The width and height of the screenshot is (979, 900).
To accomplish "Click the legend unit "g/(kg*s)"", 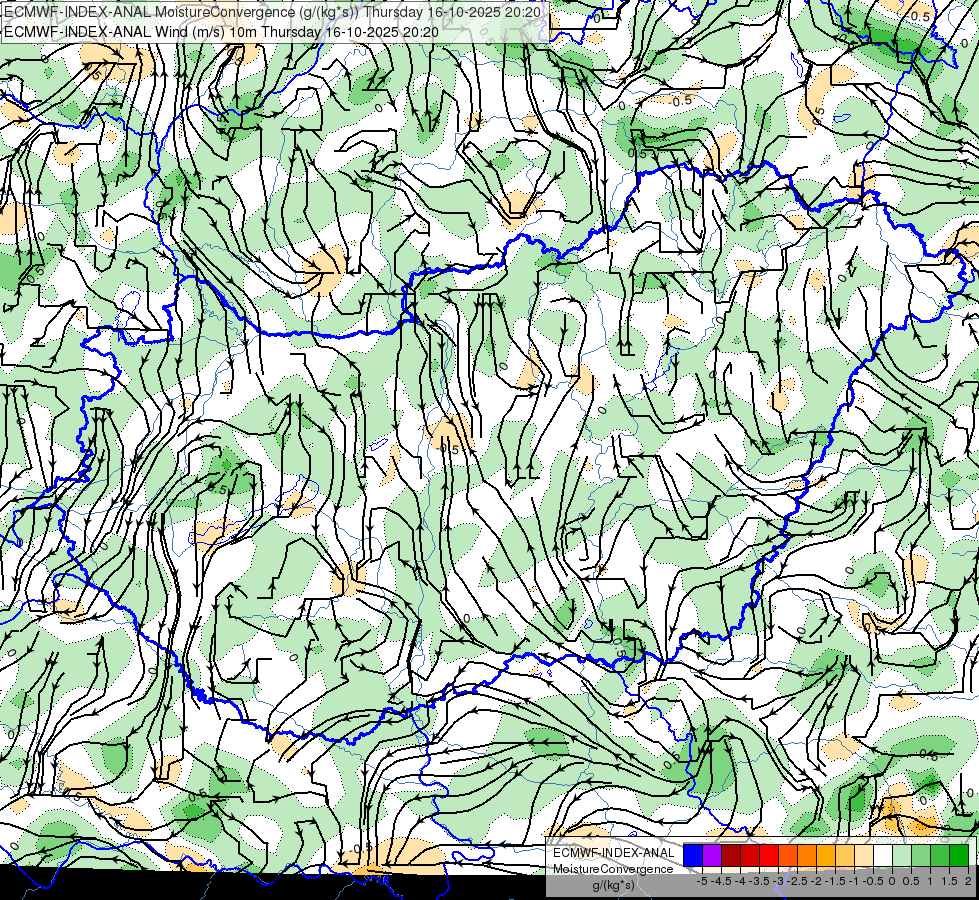I will click(x=613, y=885).
